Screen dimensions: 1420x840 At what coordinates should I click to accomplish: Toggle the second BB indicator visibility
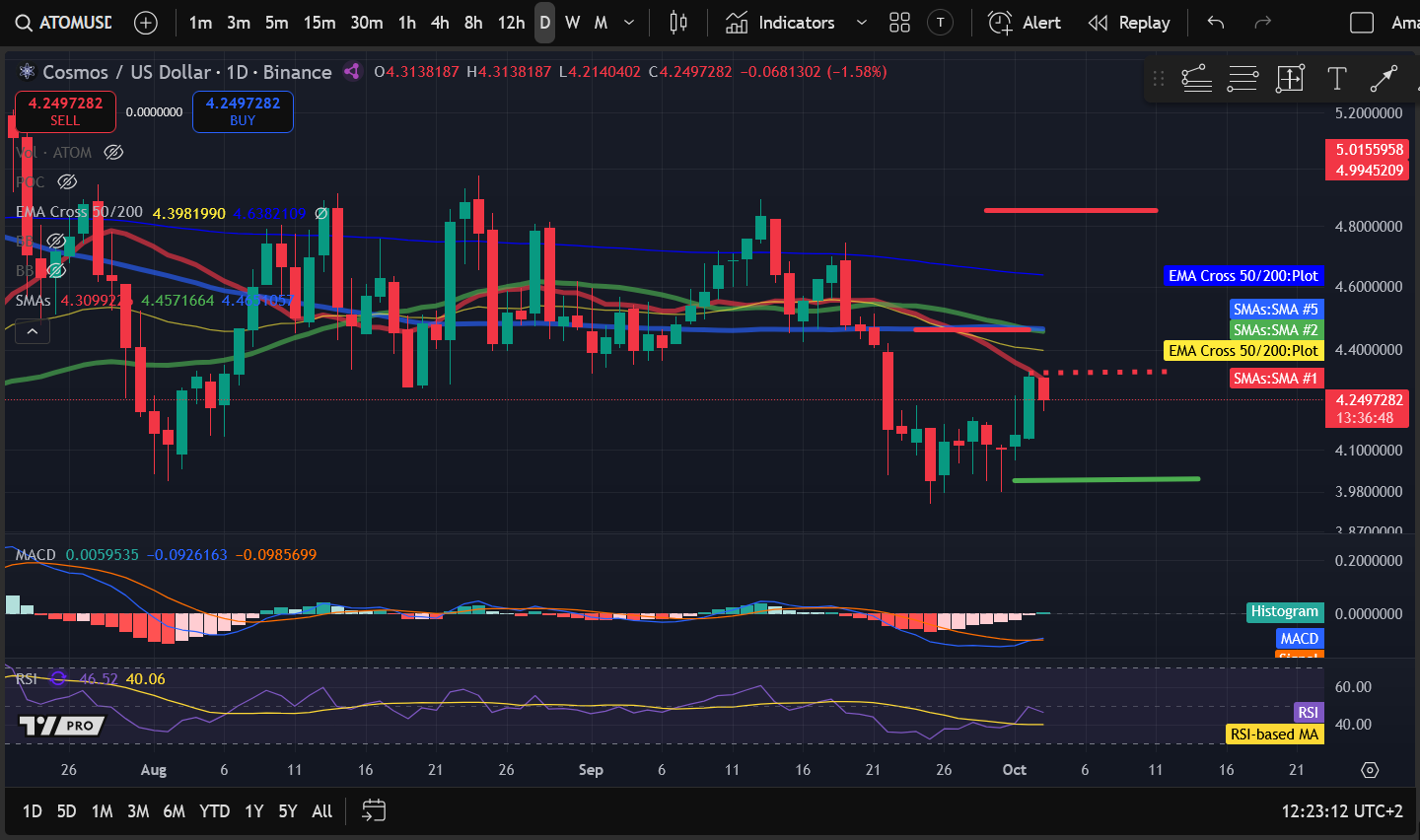point(56,269)
